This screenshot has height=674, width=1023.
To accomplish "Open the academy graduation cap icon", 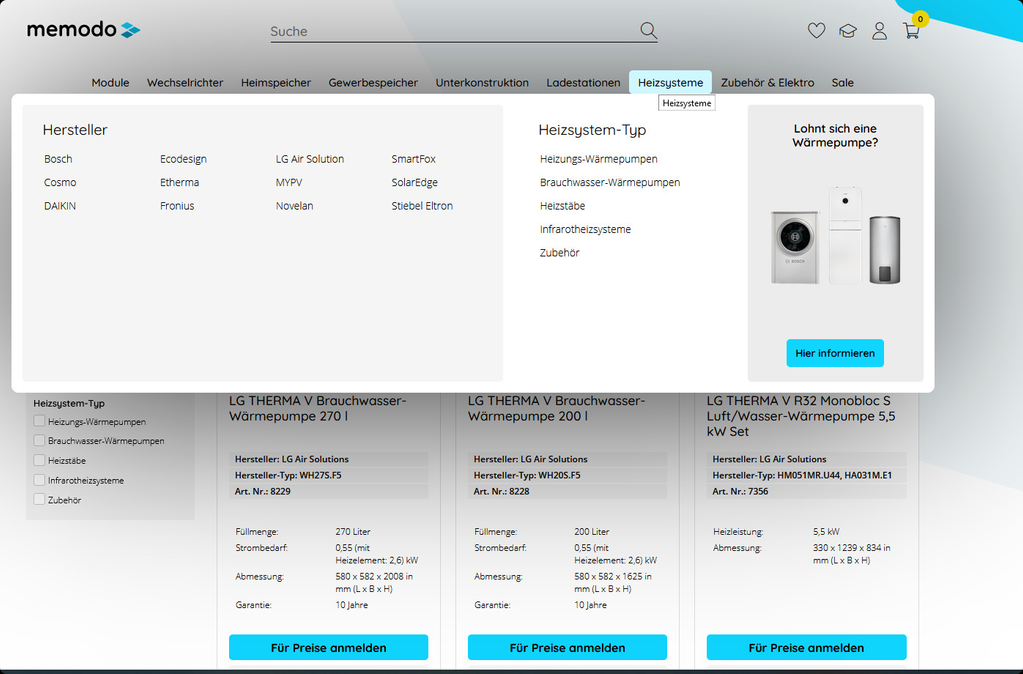I will [847, 31].
